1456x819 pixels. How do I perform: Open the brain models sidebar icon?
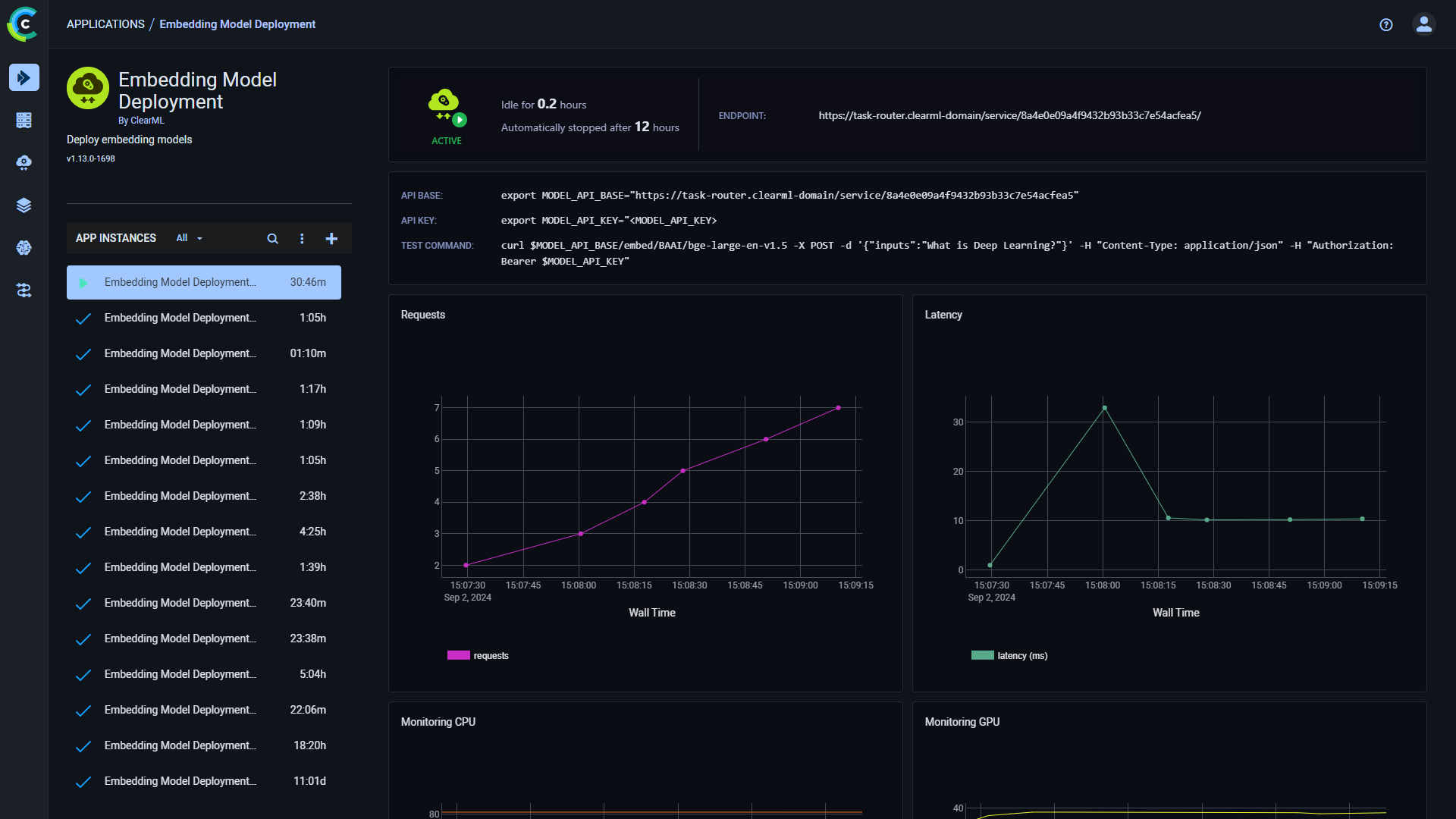pyautogui.click(x=24, y=247)
